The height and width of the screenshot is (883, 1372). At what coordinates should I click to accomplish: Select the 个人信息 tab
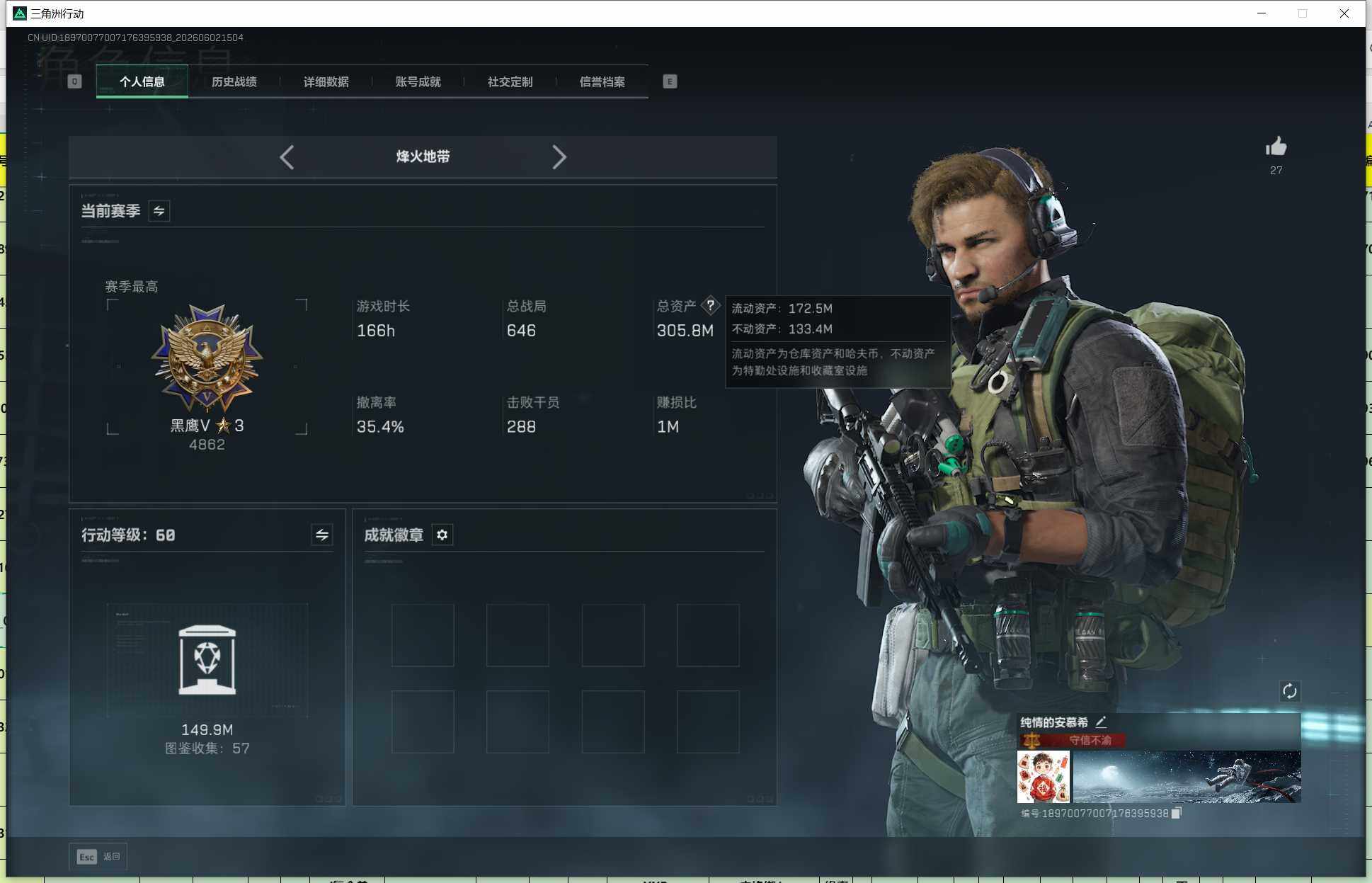[x=142, y=82]
